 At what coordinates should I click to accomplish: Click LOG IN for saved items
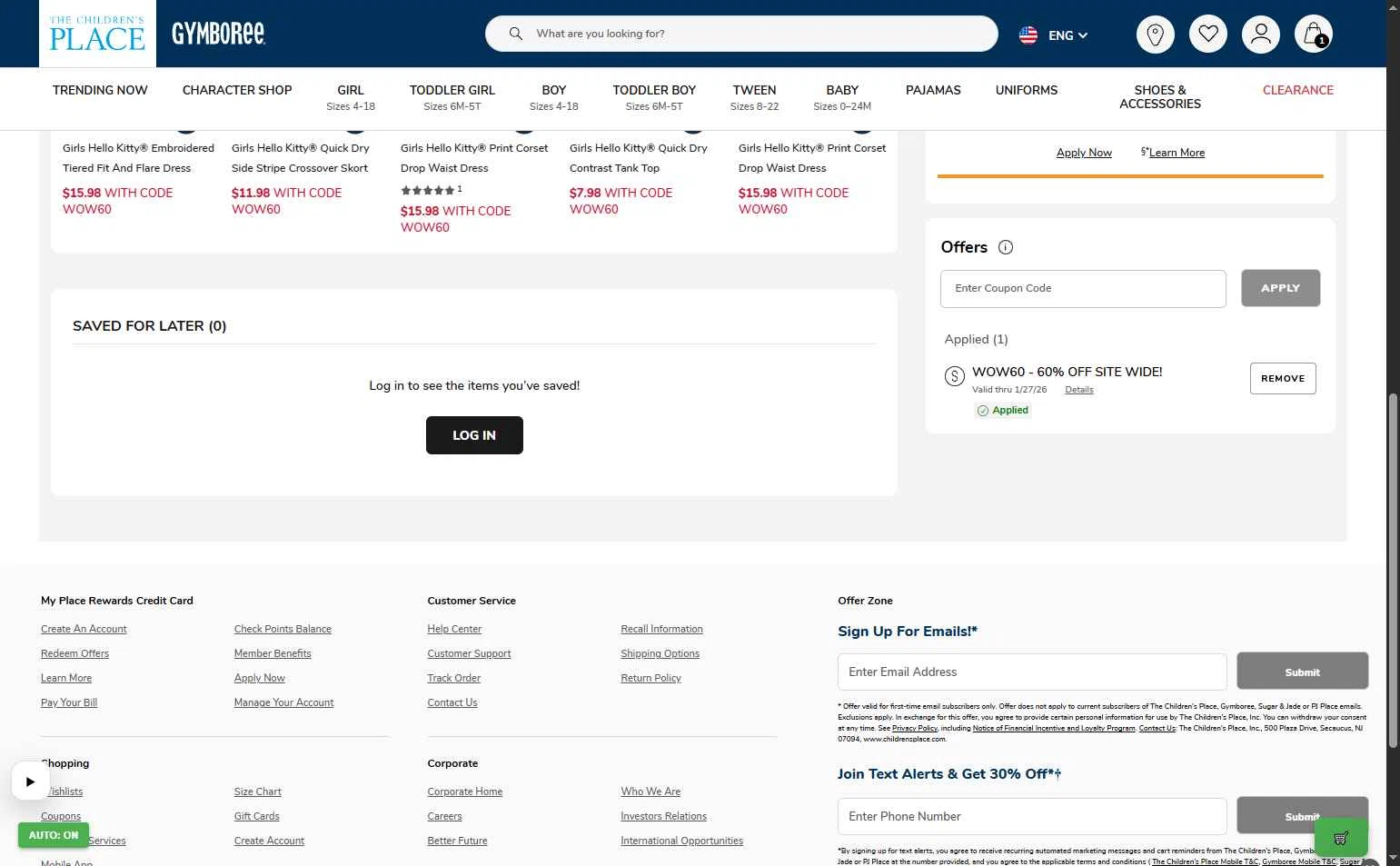click(x=474, y=435)
